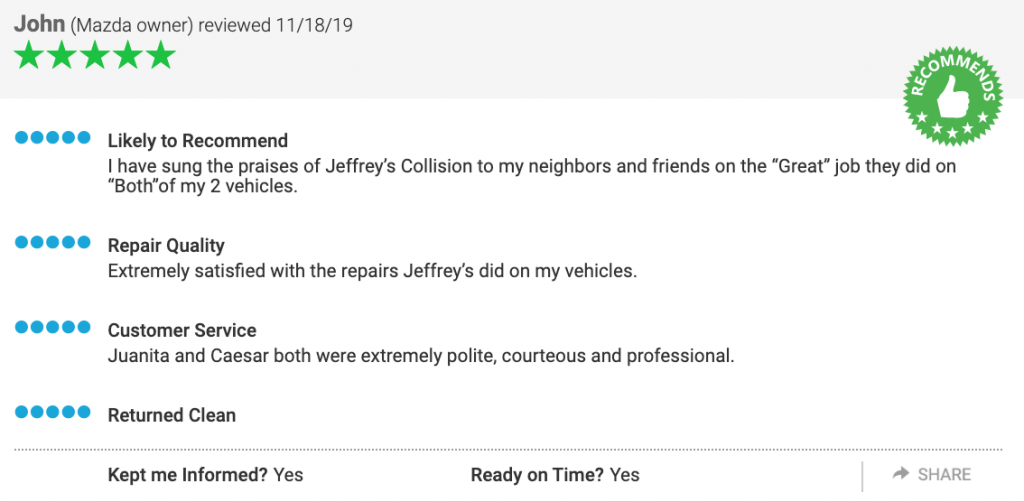Click the Repair Quality blue rating dots
This screenshot has height=502, width=1024.
[x=52, y=242]
